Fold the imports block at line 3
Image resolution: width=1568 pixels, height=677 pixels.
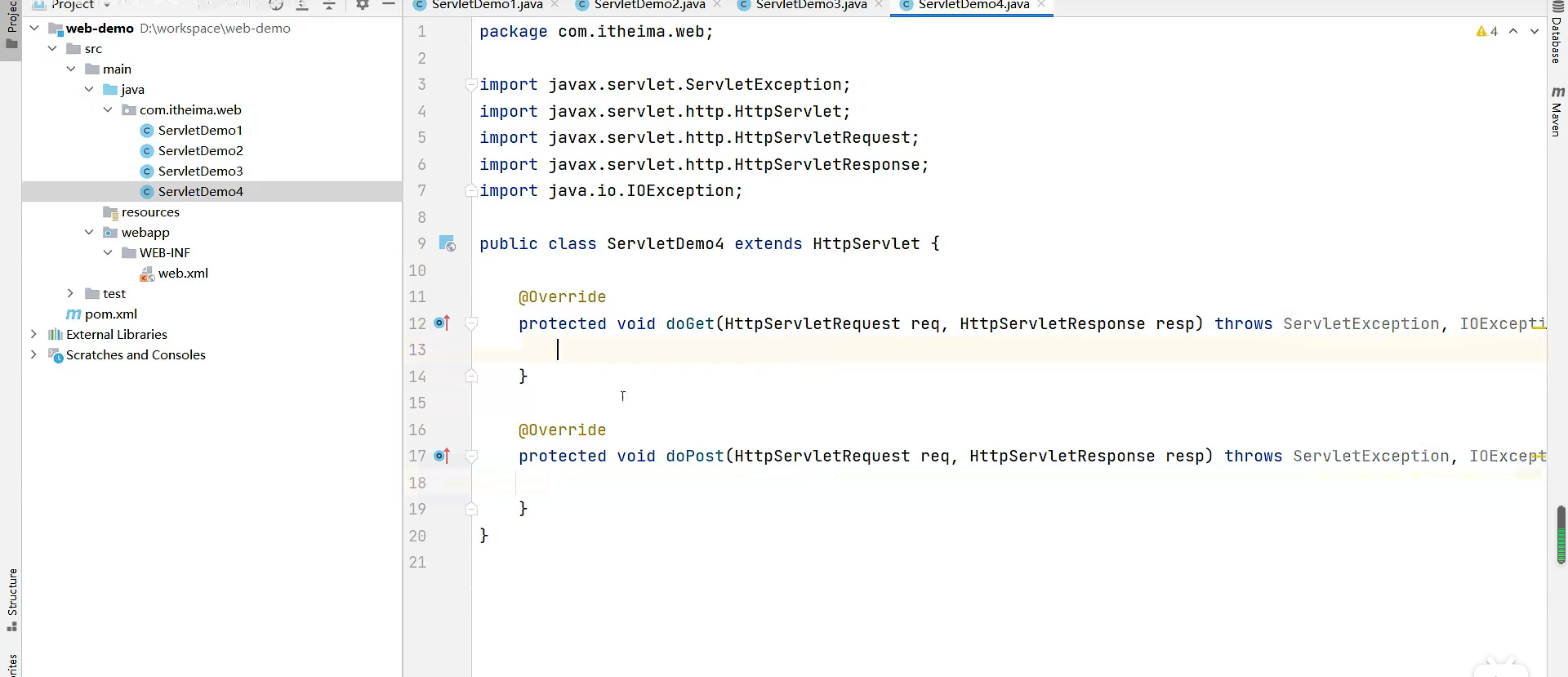tap(471, 84)
